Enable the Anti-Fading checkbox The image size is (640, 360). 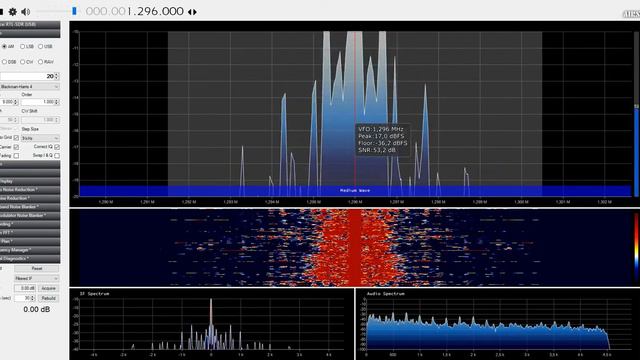point(16,156)
